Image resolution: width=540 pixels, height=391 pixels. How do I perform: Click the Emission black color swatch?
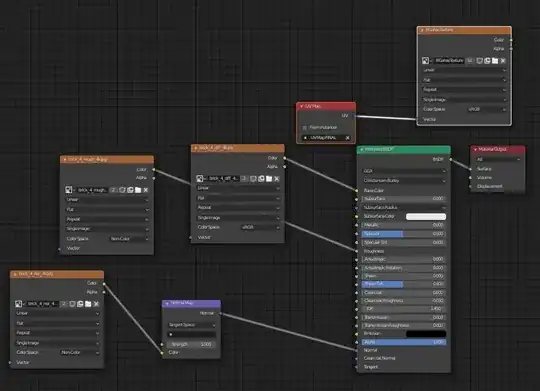click(x=426, y=334)
